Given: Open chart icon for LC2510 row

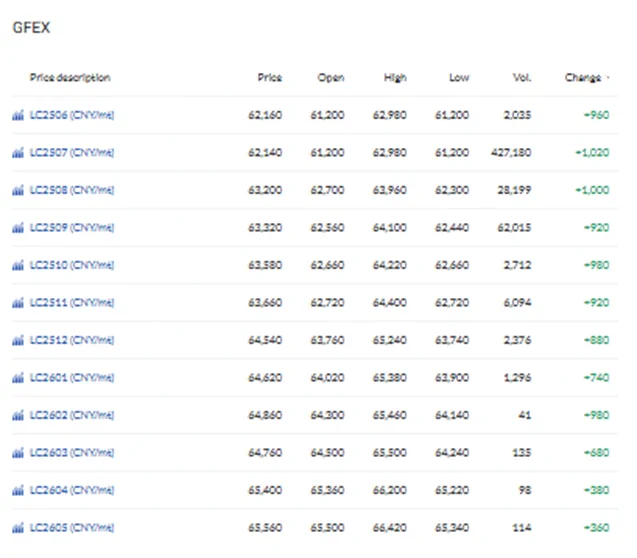Looking at the screenshot, I should [x=18, y=265].
